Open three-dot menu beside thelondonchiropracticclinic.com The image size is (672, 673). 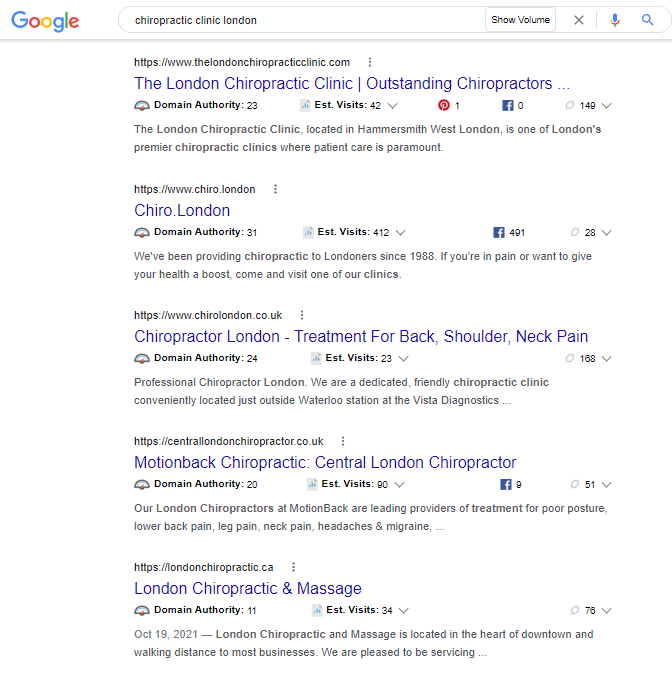click(x=369, y=62)
